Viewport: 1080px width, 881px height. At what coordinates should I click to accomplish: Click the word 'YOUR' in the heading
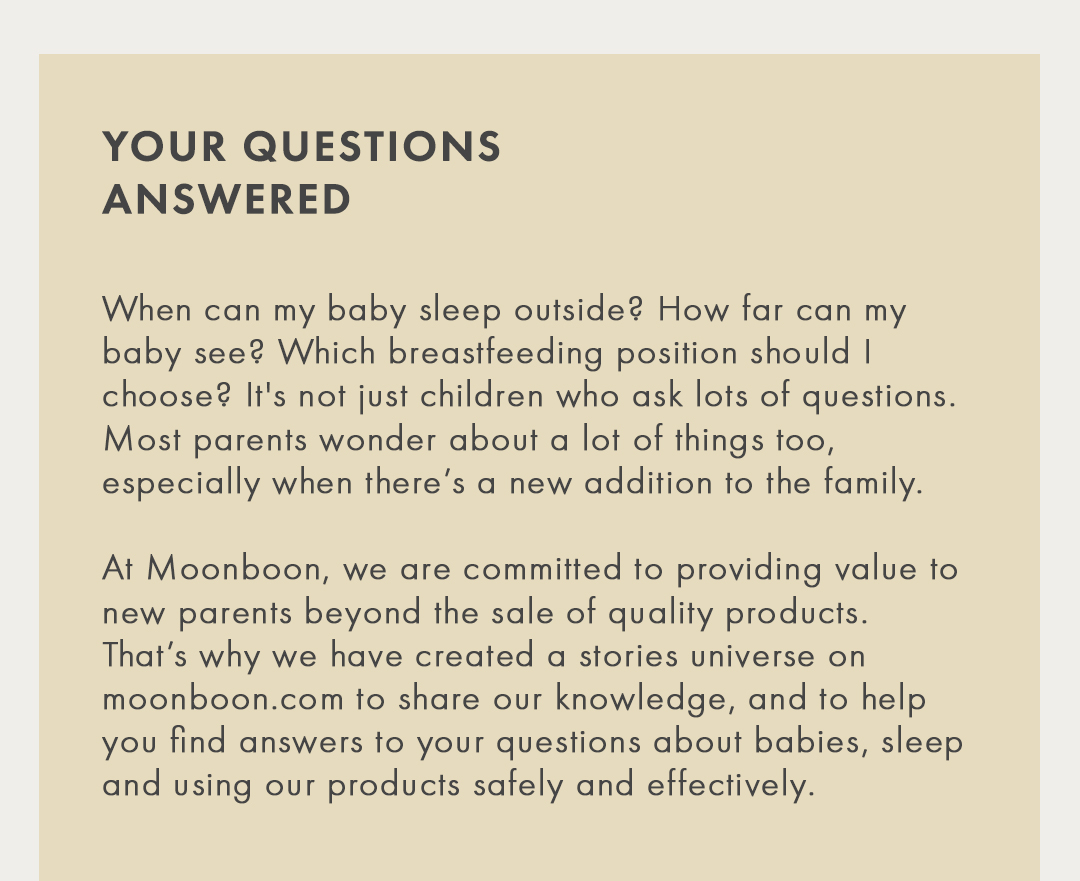tap(165, 147)
